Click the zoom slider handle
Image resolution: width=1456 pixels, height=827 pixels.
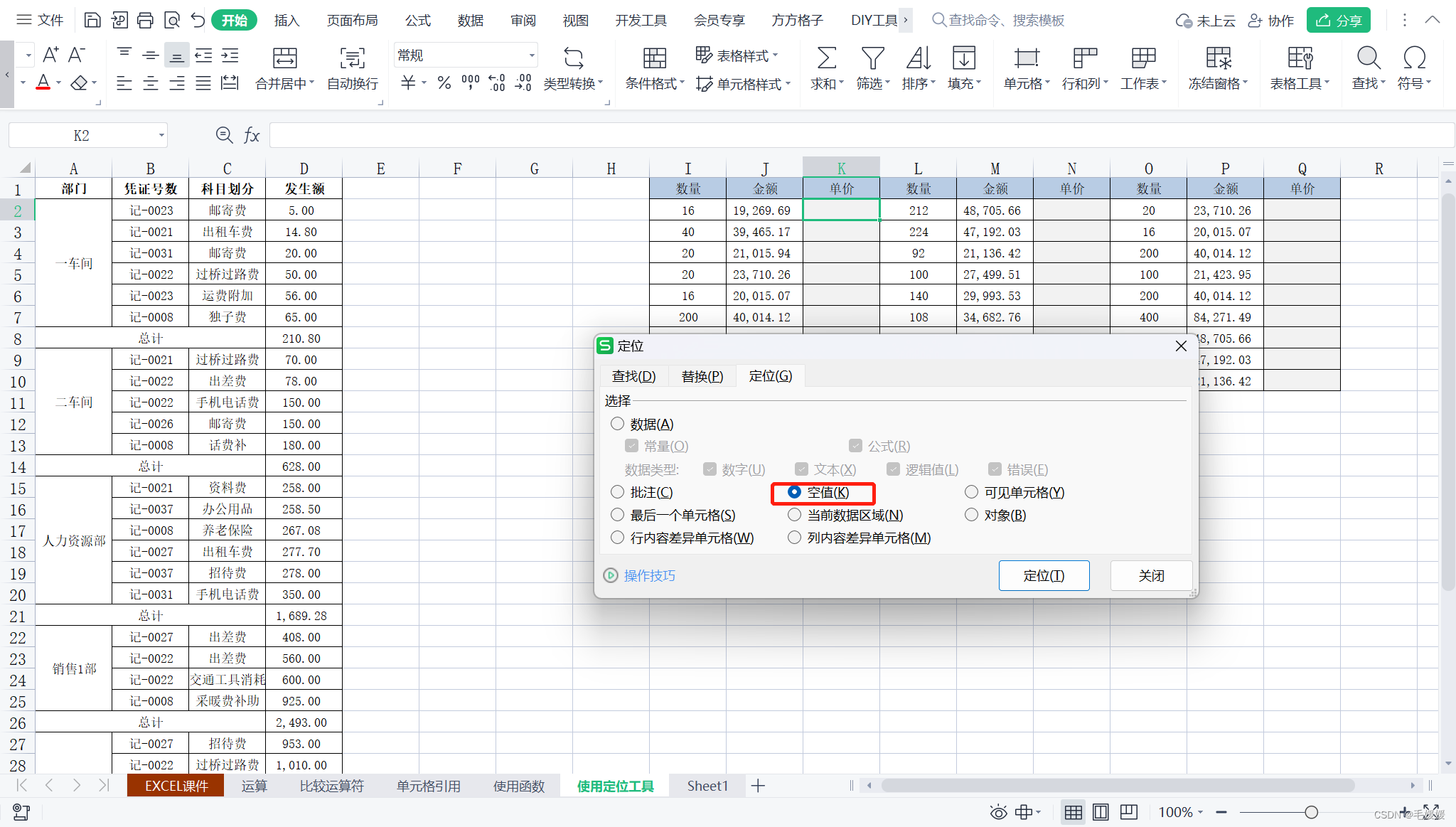[1311, 812]
